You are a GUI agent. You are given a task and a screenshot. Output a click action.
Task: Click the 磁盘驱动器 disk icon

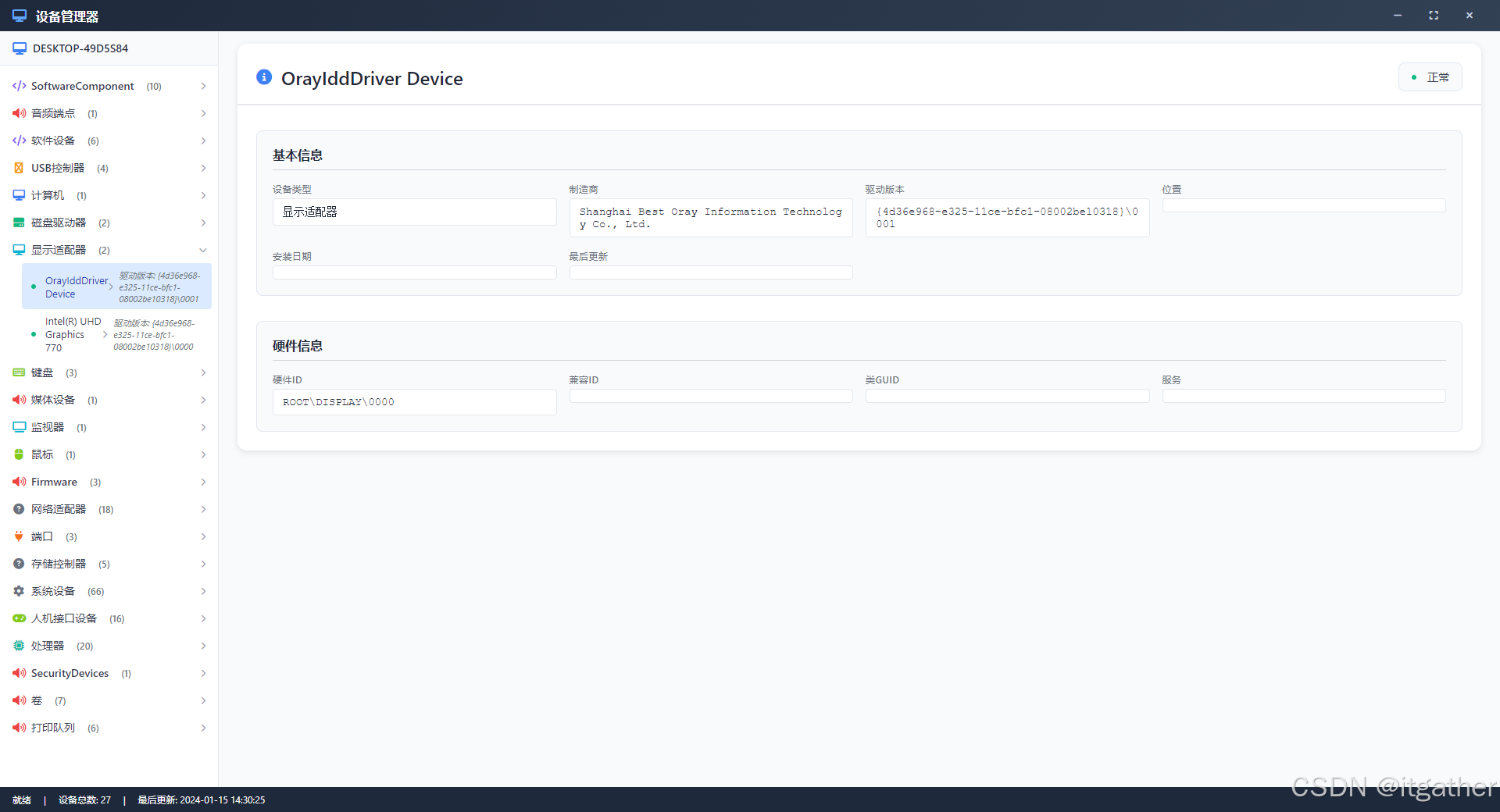coord(19,223)
